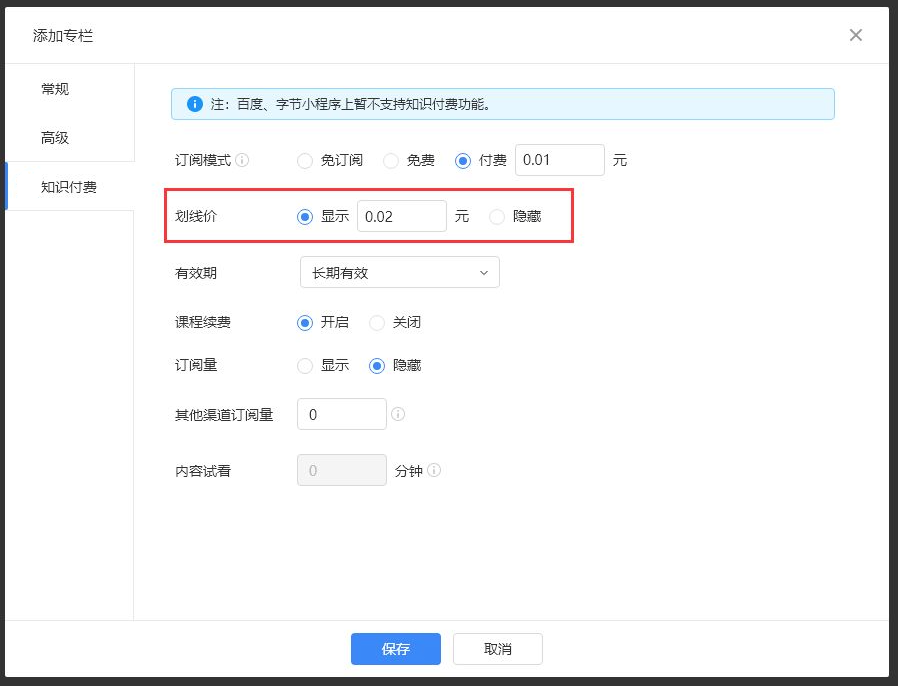The image size is (898, 686).
Task: Click the info icon after 分钟
Action: (x=434, y=470)
